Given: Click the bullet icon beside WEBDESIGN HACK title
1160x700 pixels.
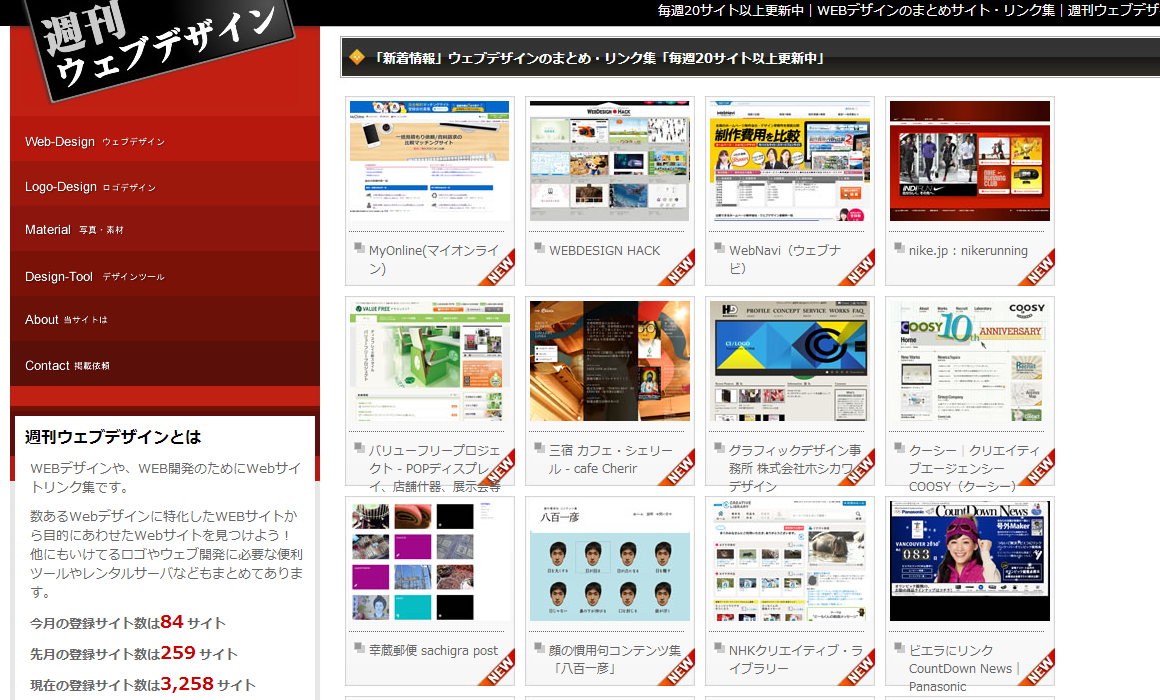Looking at the screenshot, I should point(539,248).
